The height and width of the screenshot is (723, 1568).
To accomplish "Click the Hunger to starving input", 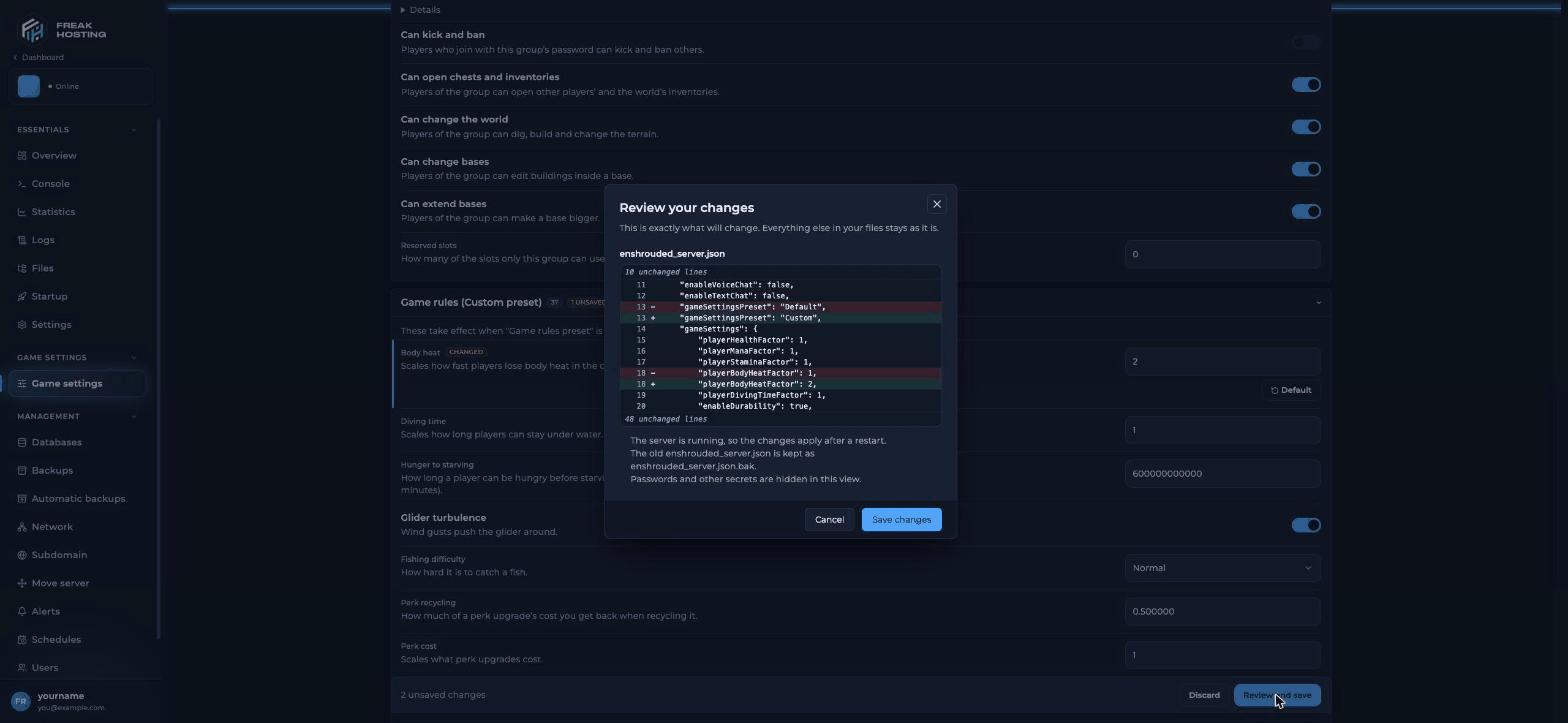I will click(1222, 474).
